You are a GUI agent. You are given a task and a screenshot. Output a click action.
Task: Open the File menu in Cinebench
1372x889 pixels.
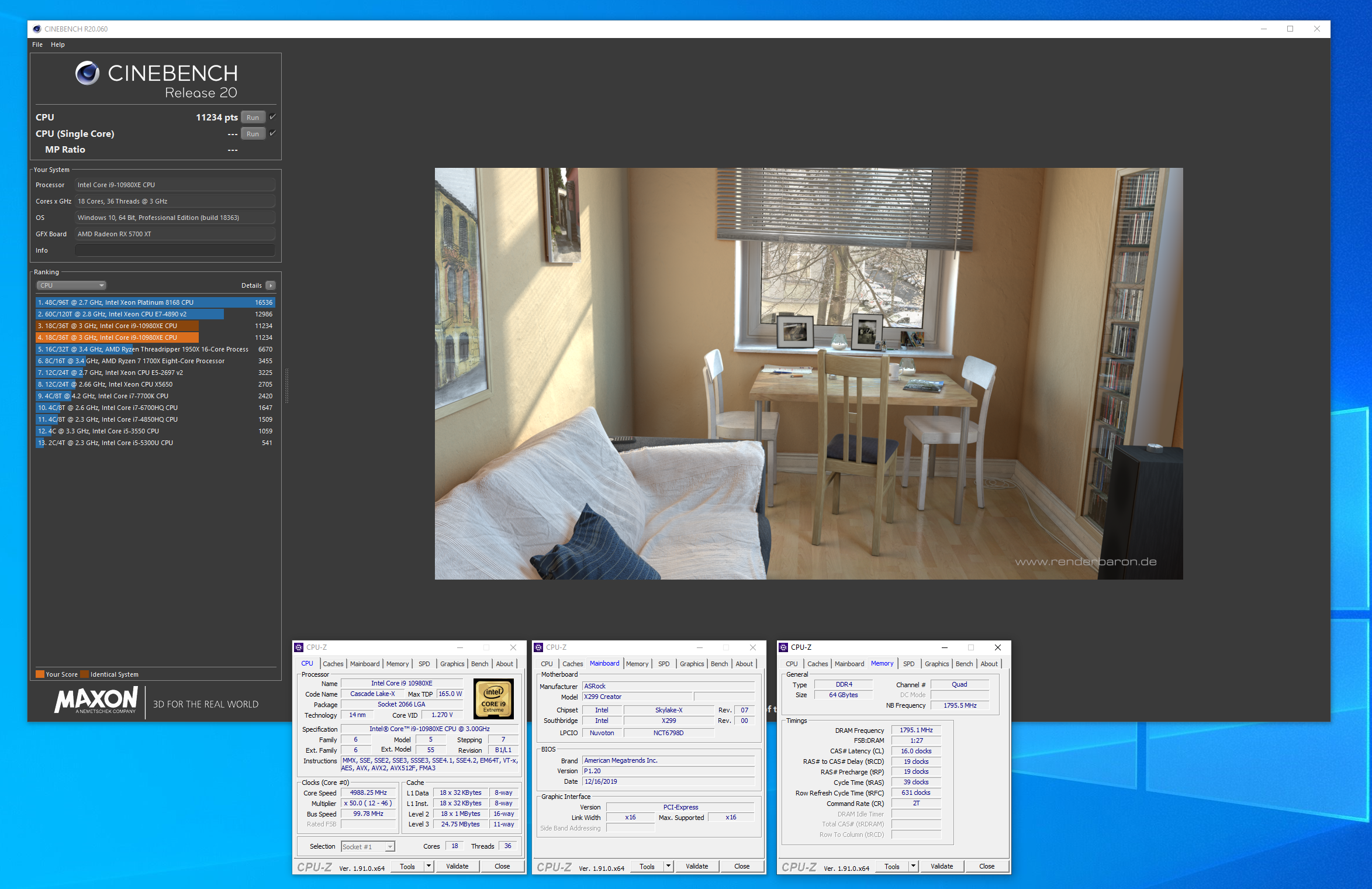coord(37,44)
